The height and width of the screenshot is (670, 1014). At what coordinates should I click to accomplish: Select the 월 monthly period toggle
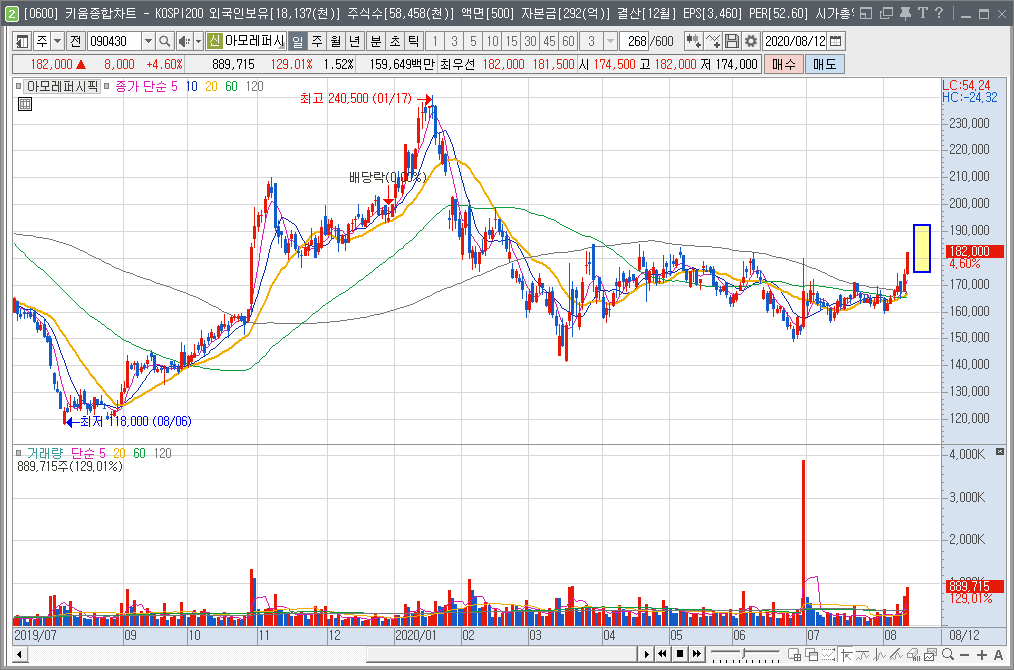(336, 41)
